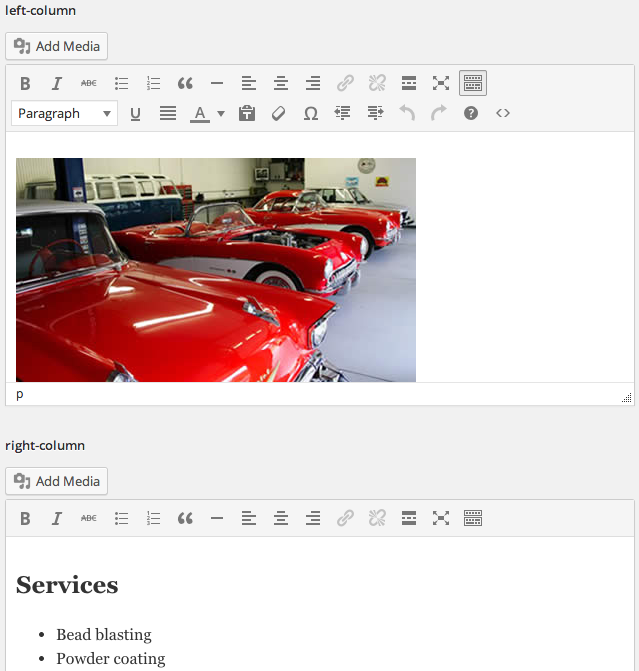Select the red classic cars image
Image resolution: width=639 pixels, height=671 pixels.
tap(215, 269)
